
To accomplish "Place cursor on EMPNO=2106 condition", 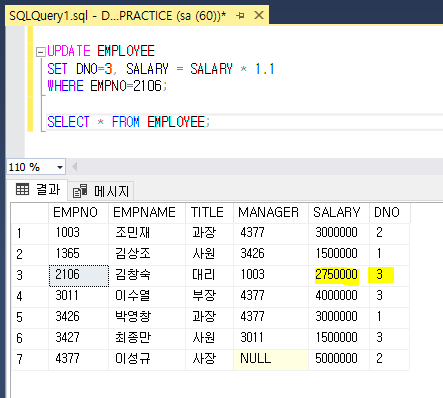I will [x=126, y=86].
